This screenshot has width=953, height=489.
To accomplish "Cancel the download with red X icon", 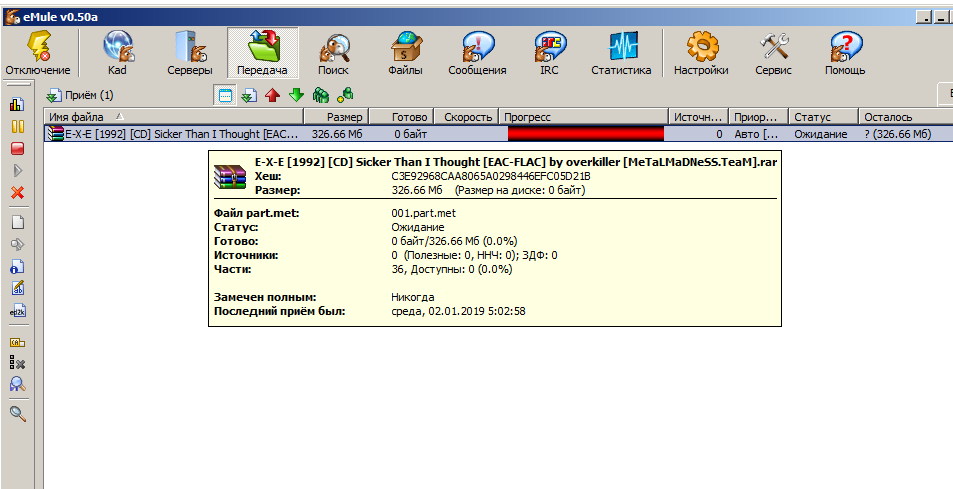I will (x=17, y=193).
